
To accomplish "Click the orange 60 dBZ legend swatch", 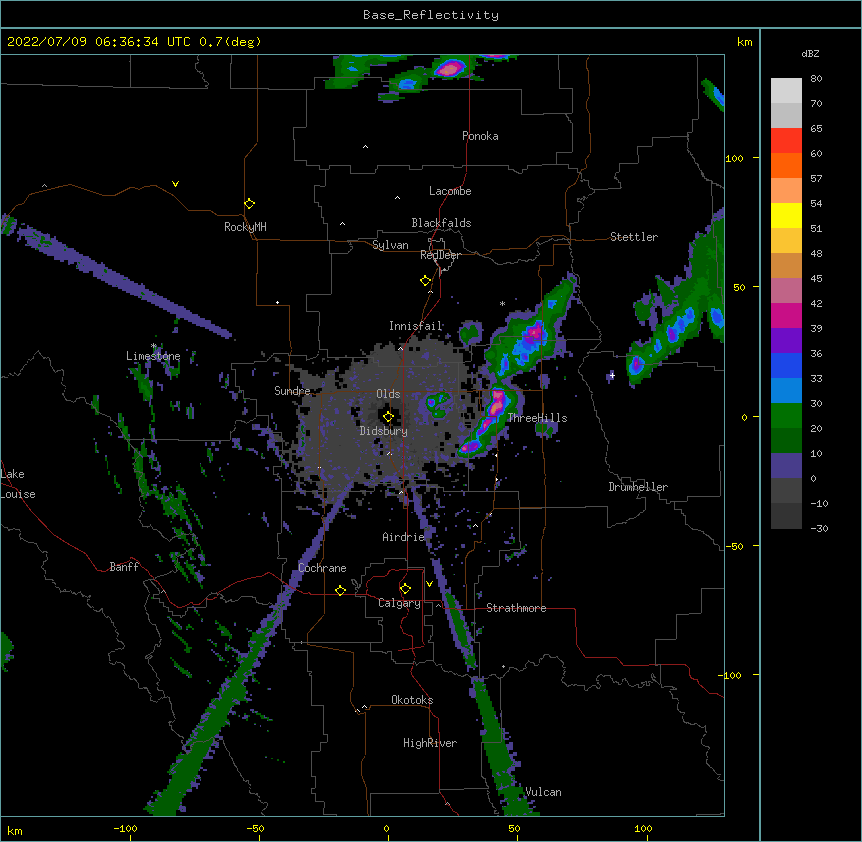I will [x=786, y=165].
